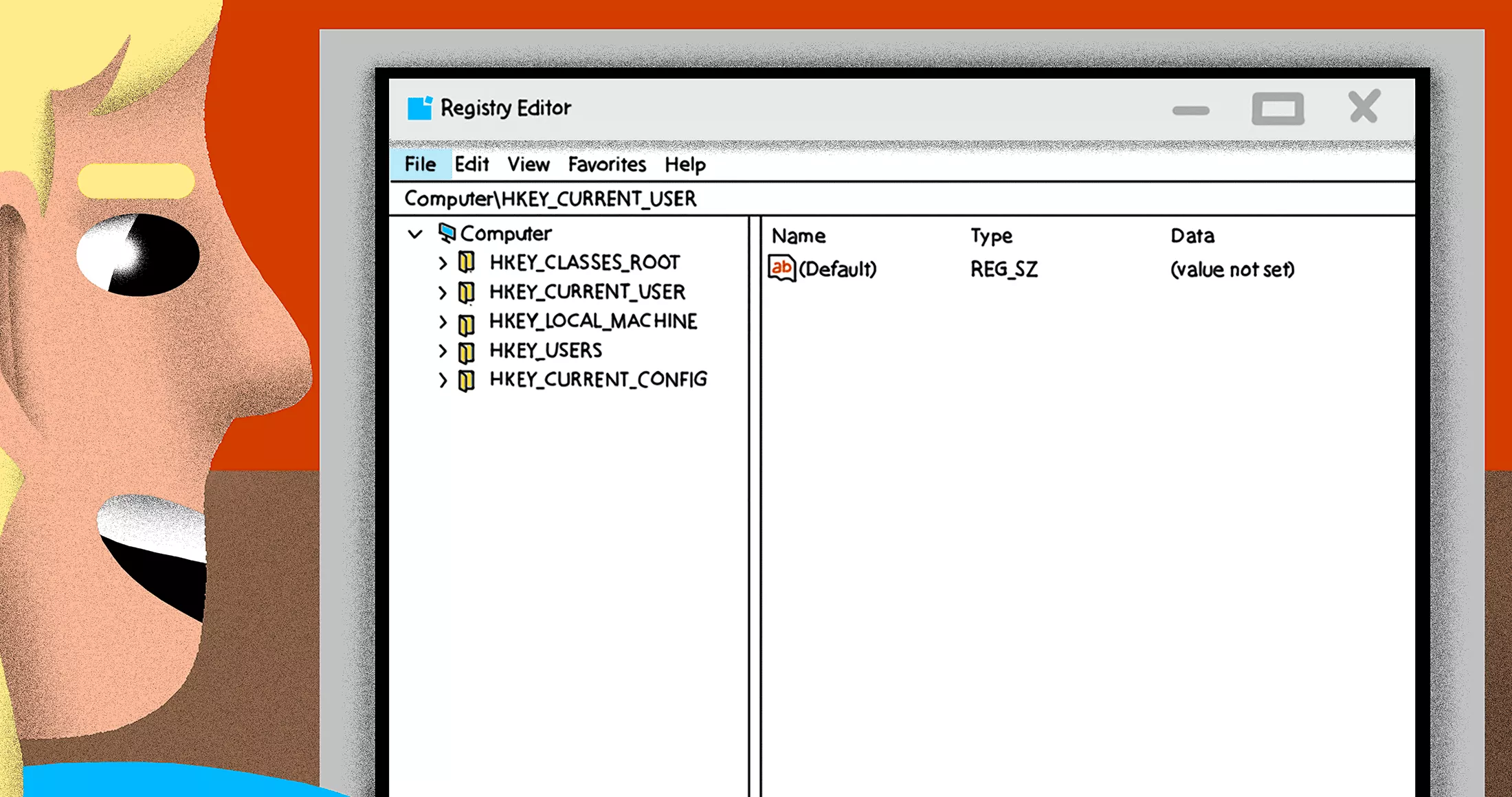Select the HKEY_CURRENT_CONFIG key label

pyautogui.click(x=598, y=380)
